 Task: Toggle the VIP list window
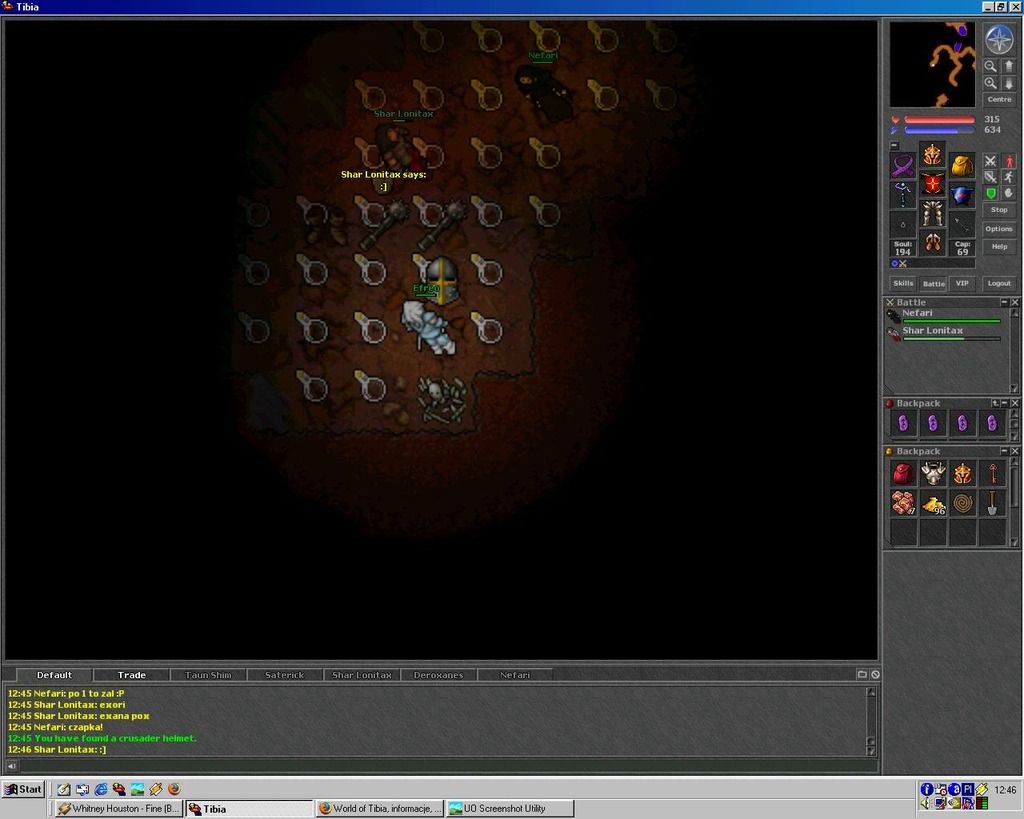(963, 283)
